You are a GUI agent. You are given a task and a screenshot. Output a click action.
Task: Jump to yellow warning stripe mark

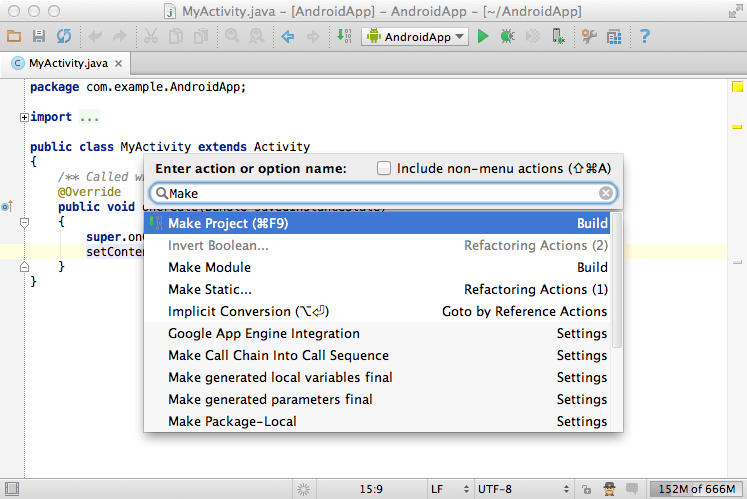(737, 127)
